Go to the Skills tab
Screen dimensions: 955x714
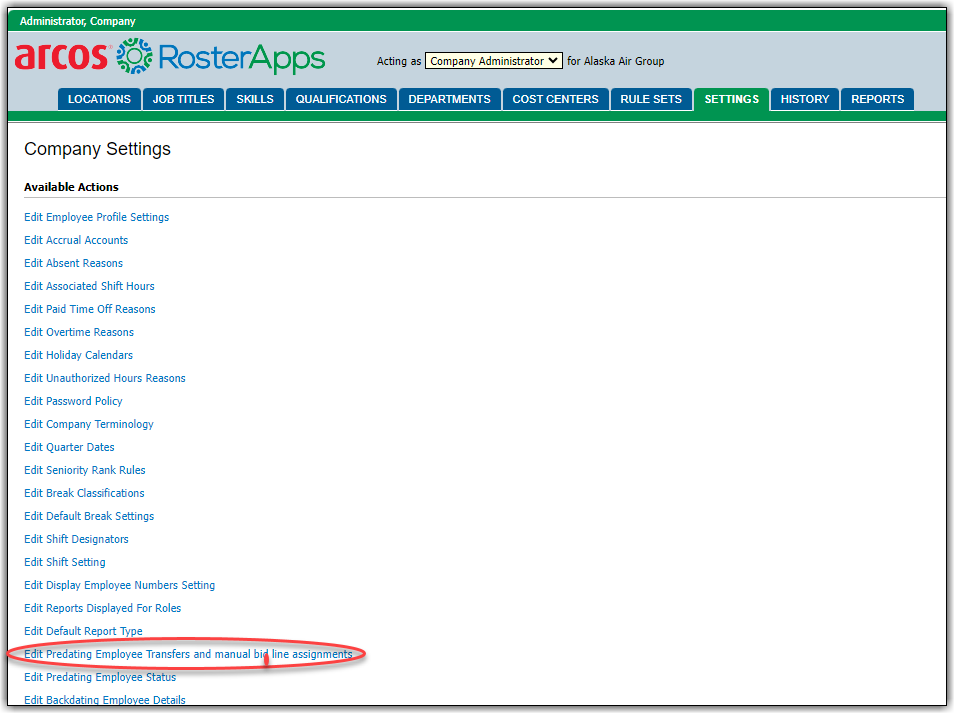pos(254,99)
